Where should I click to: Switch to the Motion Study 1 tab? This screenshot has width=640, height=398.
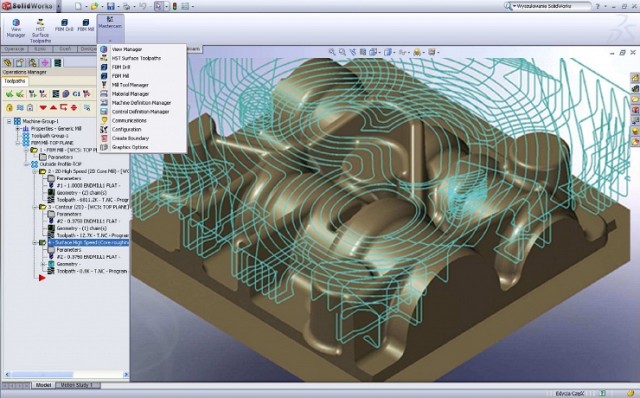(x=78, y=385)
